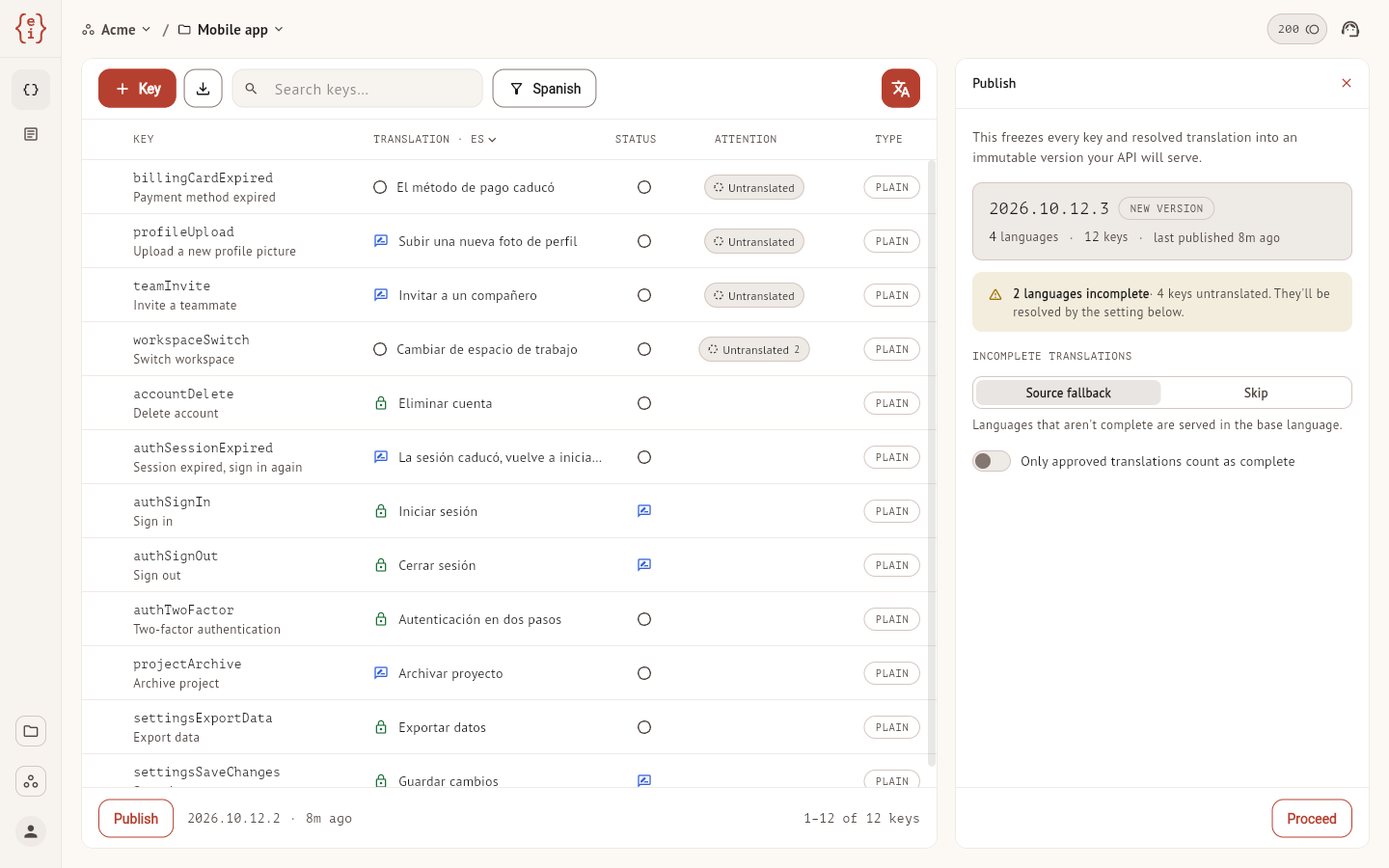Click the PLAIN type badge for profileUpload

tap(892, 241)
